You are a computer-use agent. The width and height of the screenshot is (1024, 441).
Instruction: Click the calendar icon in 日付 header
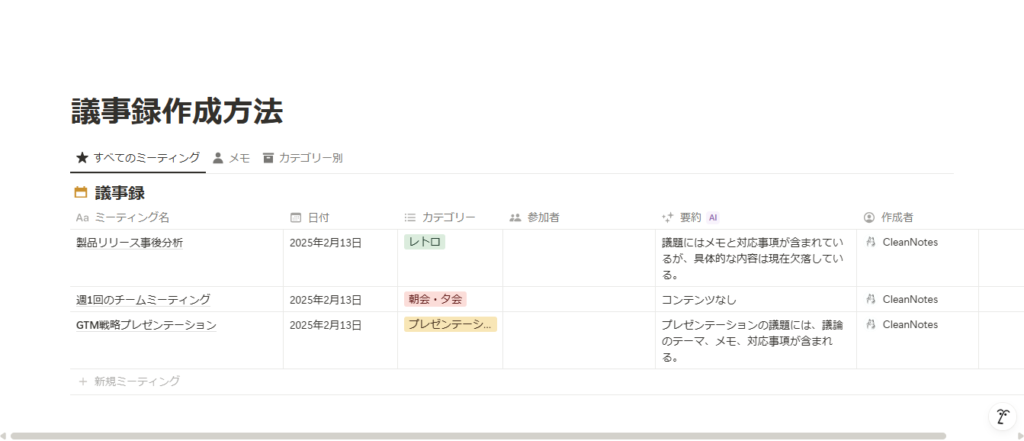(x=295, y=218)
